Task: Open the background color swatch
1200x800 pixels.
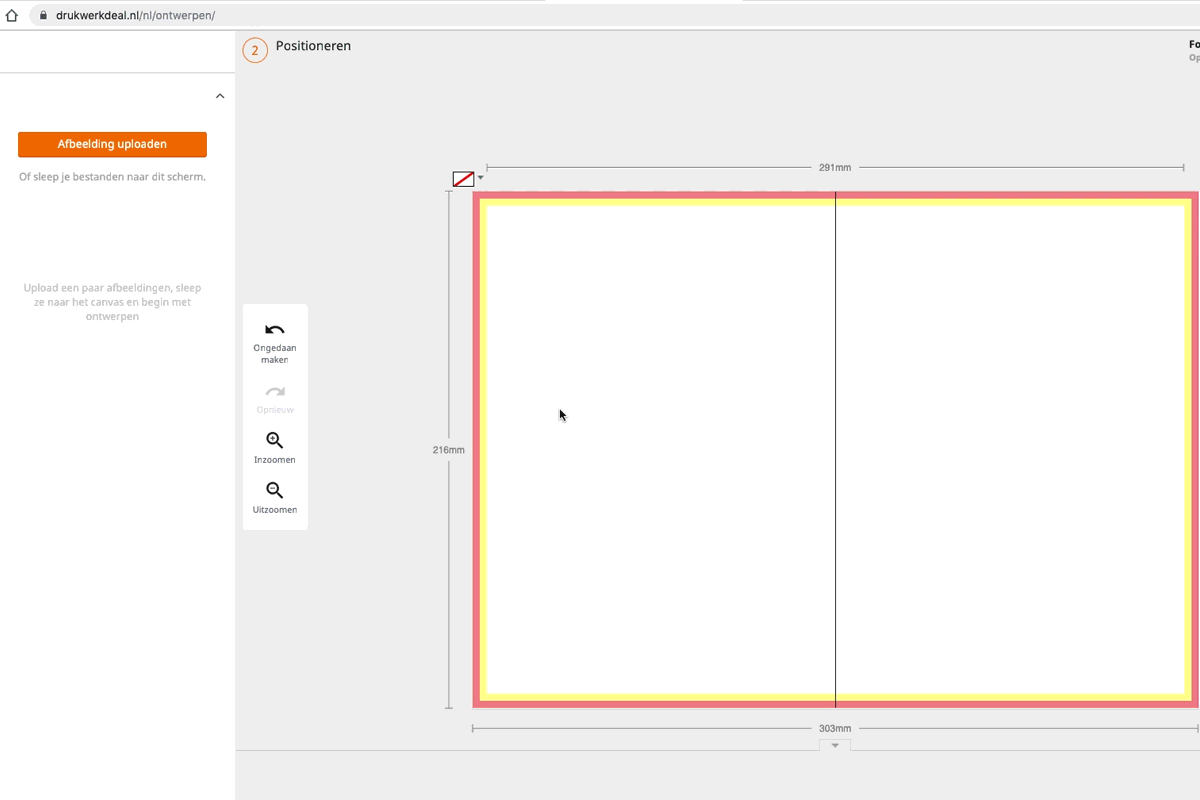Action: tap(463, 179)
